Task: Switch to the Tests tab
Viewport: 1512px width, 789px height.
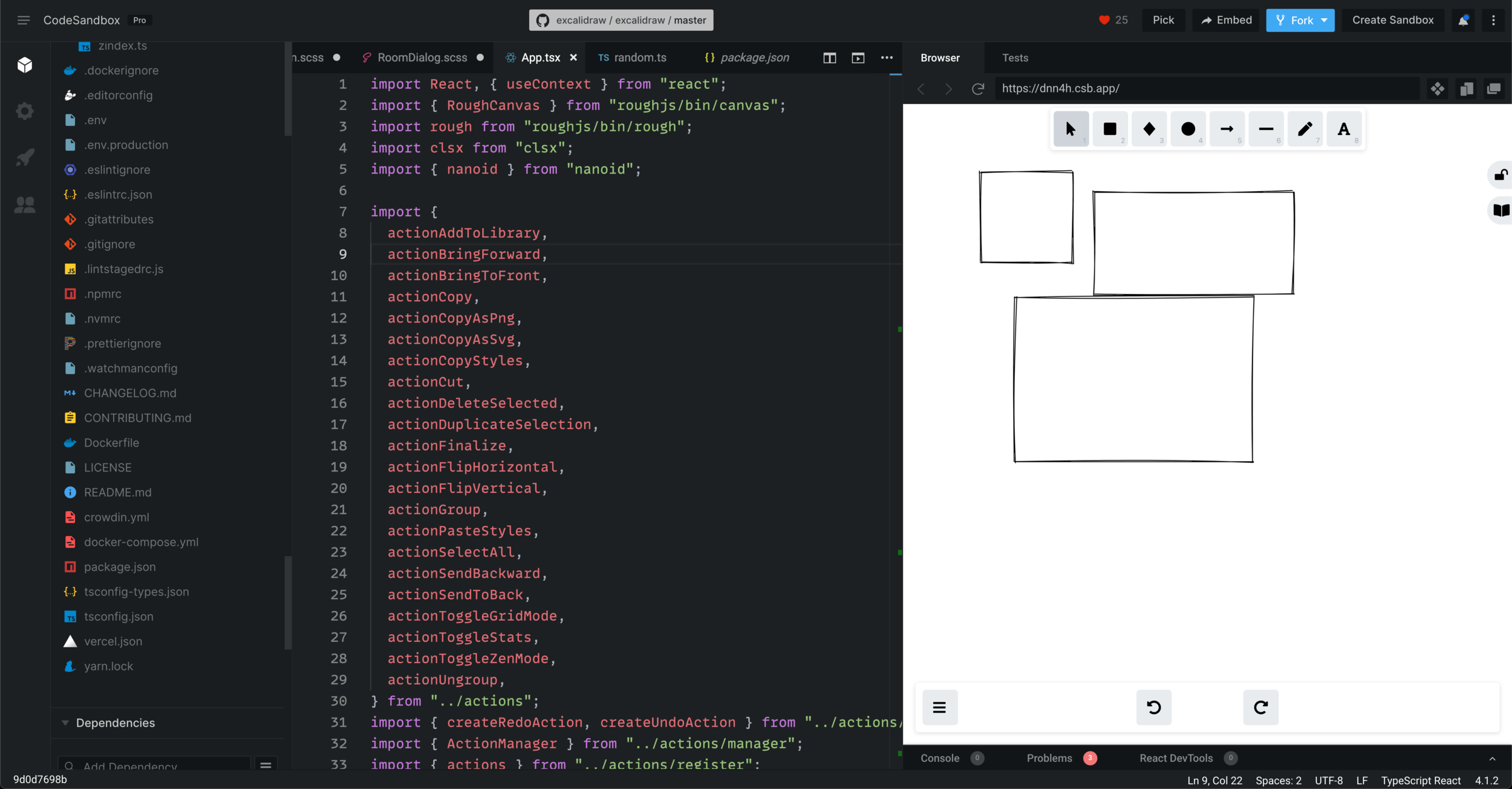Action: tap(1014, 58)
